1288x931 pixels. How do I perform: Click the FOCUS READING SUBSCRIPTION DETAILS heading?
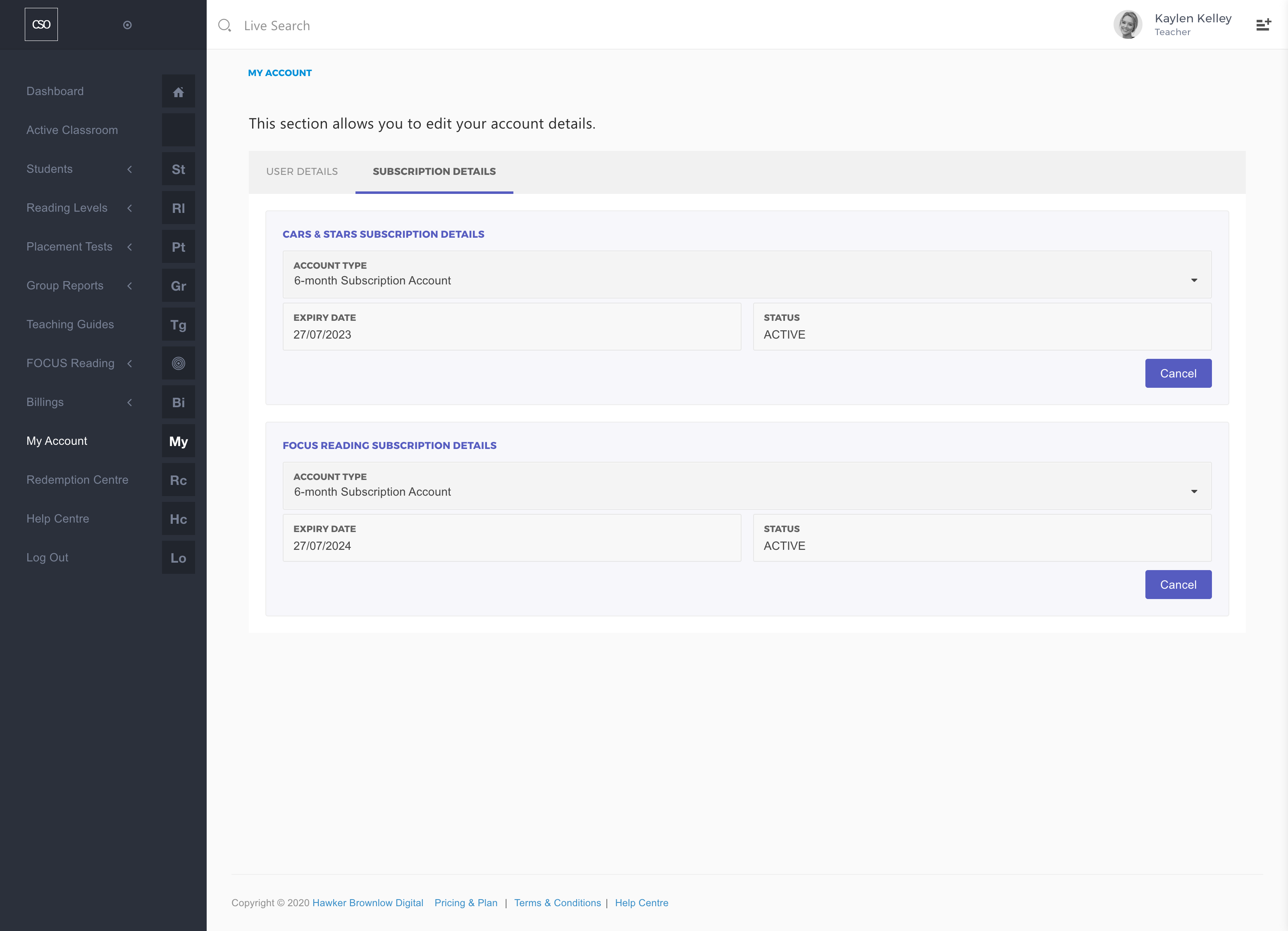click(x=389, y=445)
